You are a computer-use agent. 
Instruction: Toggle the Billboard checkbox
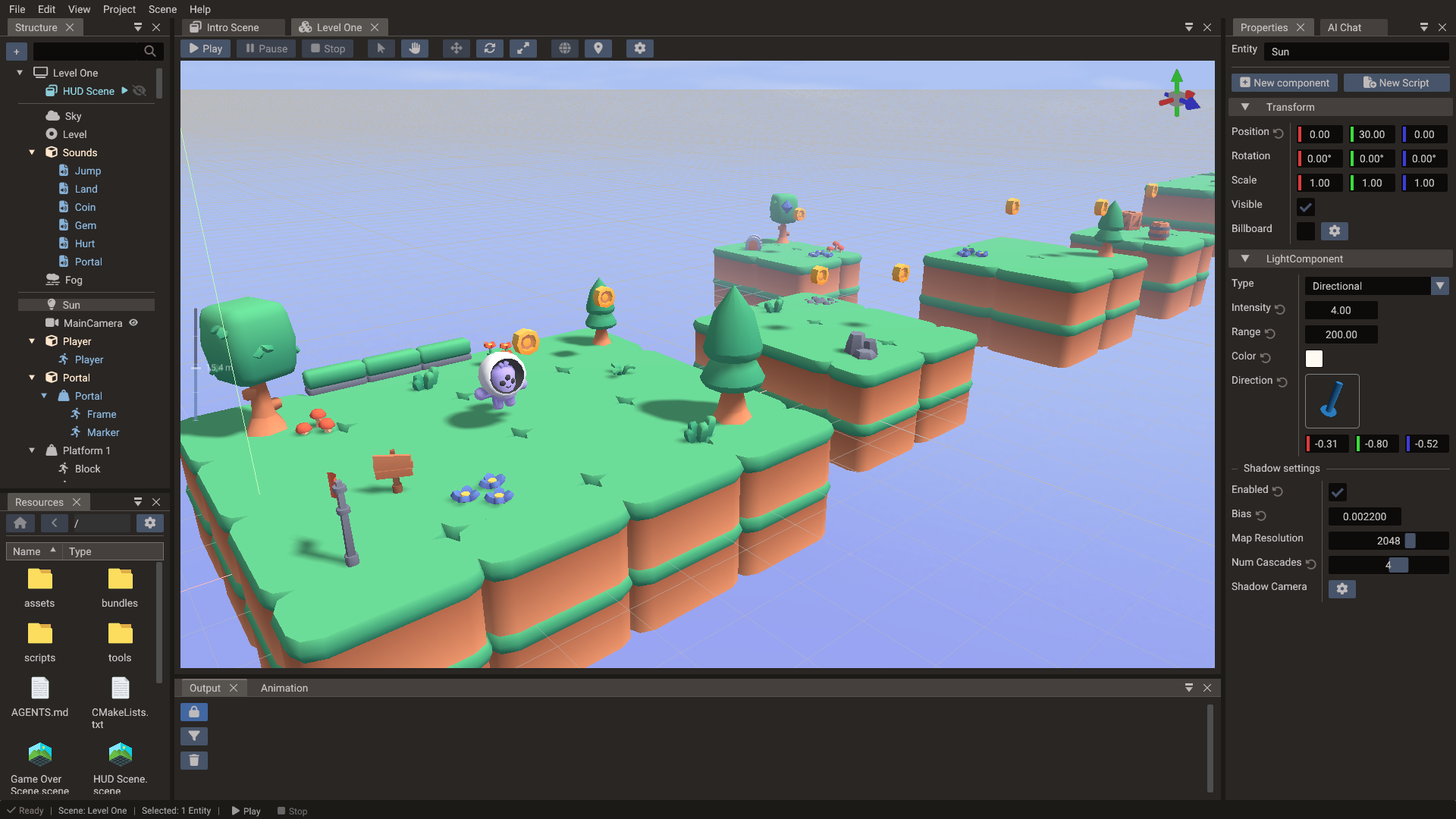coord(1306,231)
